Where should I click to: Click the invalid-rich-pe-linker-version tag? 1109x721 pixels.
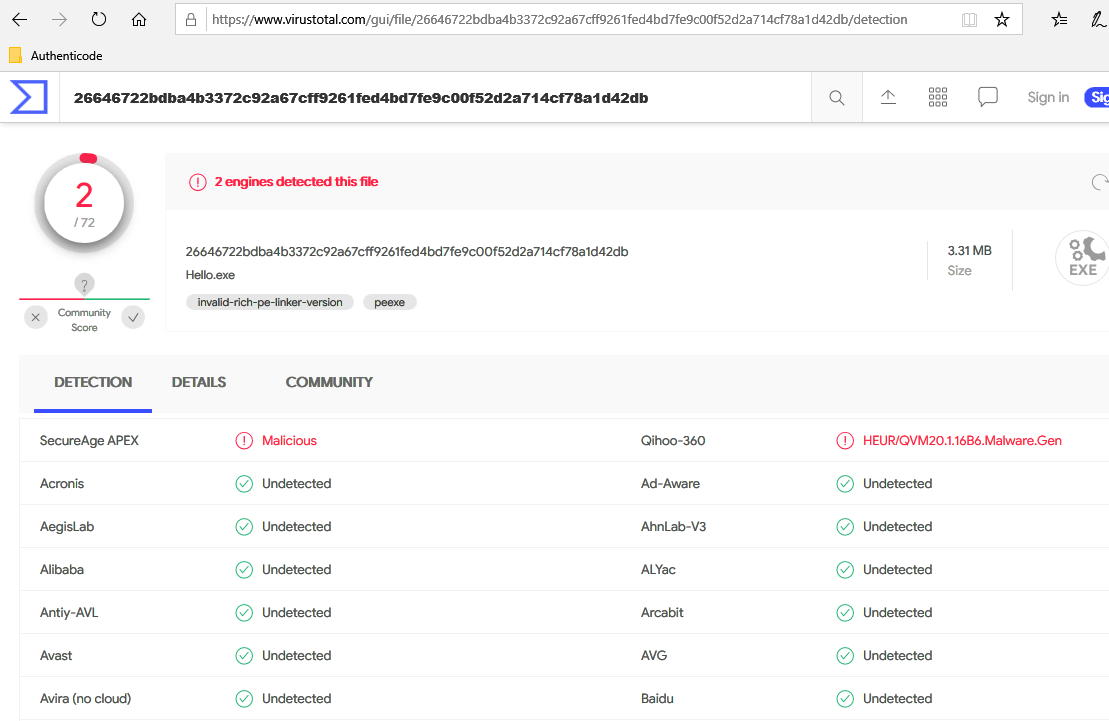pyautogui.click(x=270, y=302)
